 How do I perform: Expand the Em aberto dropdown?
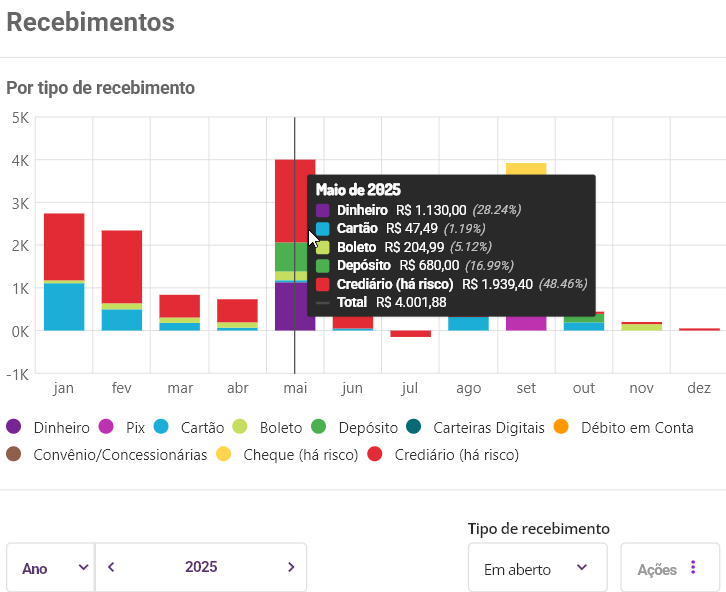[537, 568]
